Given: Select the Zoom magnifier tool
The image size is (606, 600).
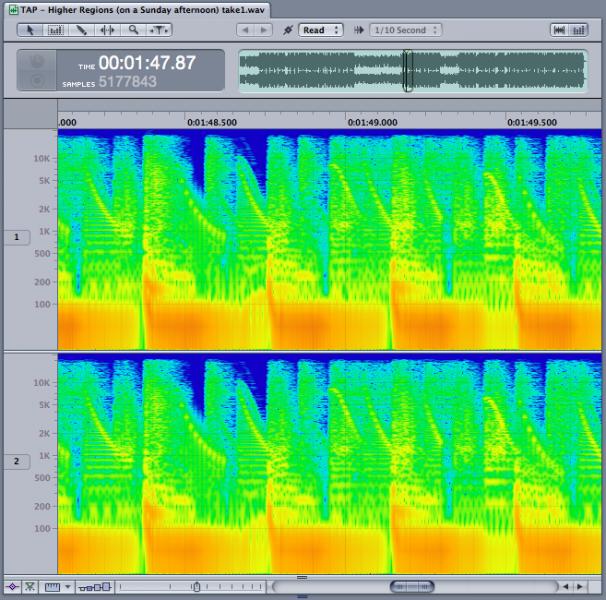Looking at the screenshot, I should click(133, 30).
